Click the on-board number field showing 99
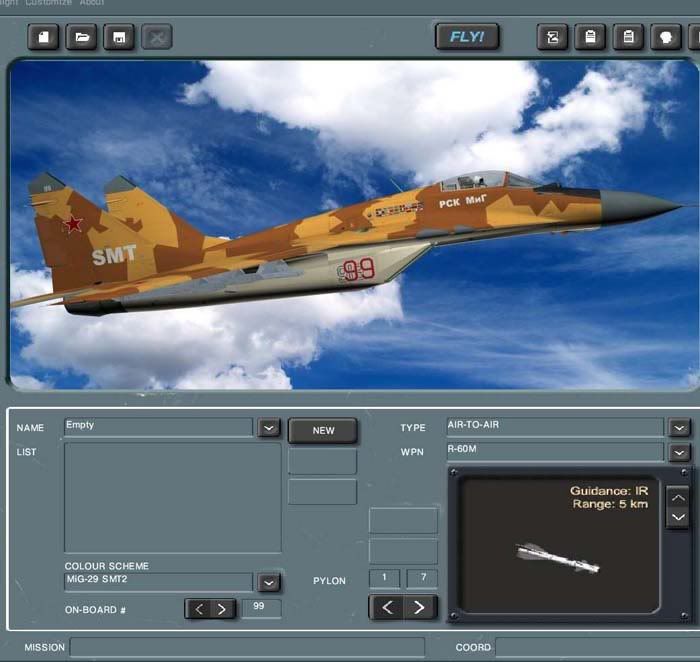Screen dimensions: 700x662 (x=261, y=608)
